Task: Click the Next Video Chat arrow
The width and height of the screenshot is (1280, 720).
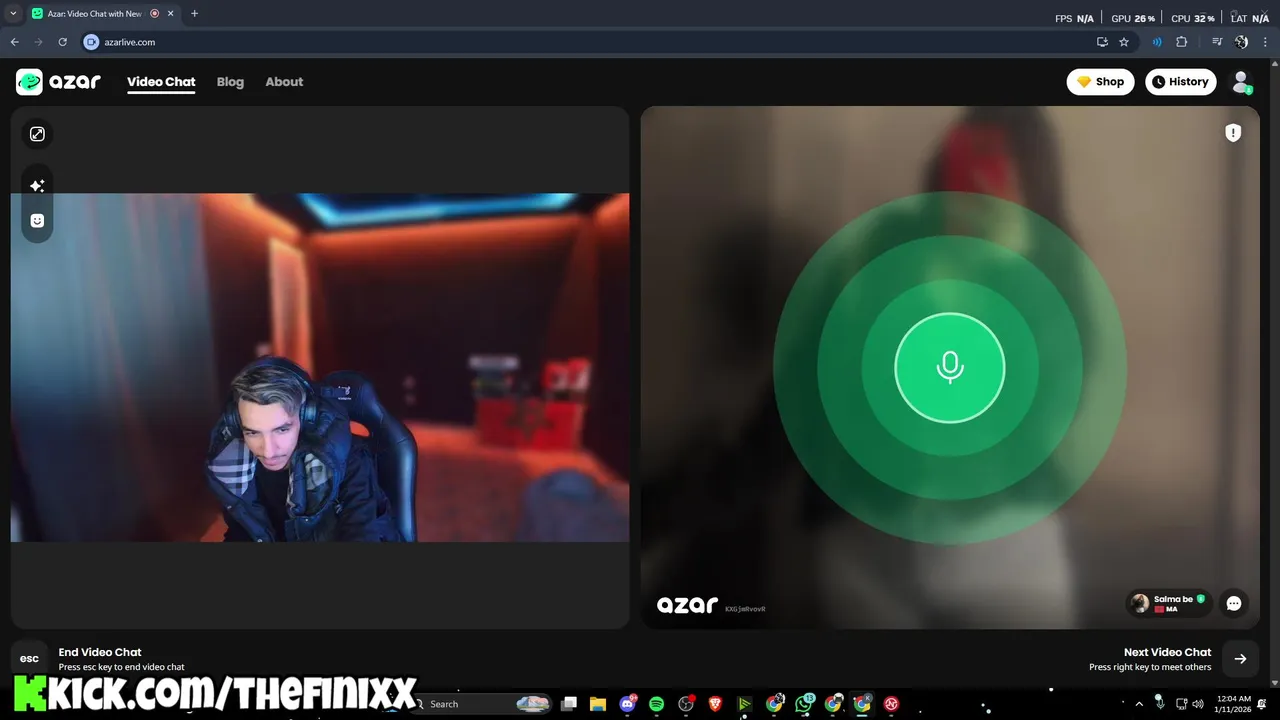Action: [x=1240, y=659]
